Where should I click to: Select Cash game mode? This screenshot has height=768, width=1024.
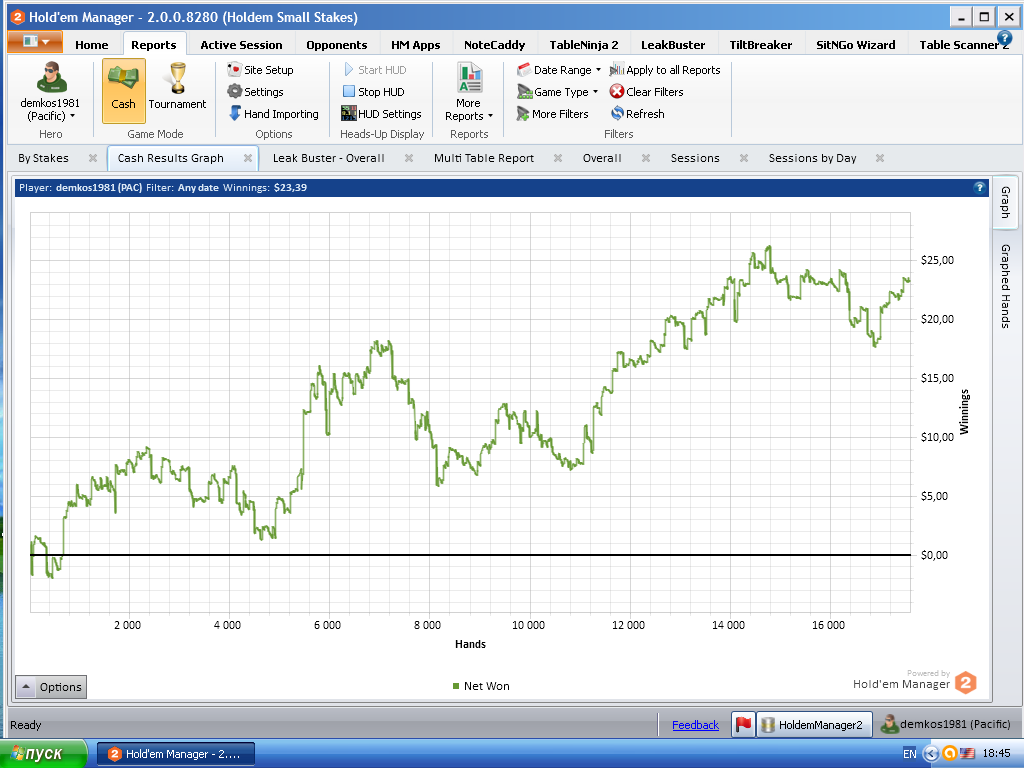123,90
